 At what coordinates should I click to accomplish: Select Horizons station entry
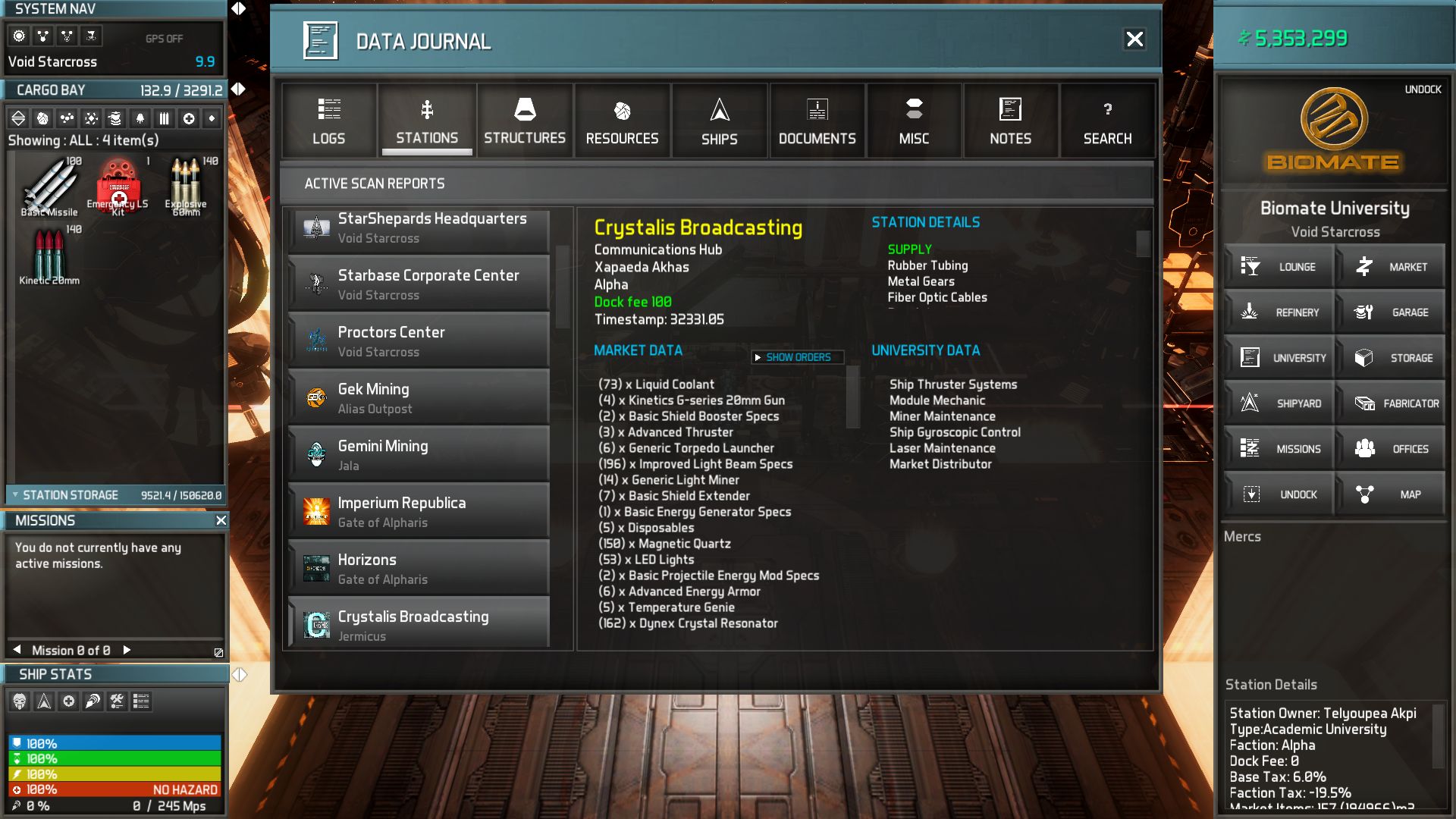419,568
